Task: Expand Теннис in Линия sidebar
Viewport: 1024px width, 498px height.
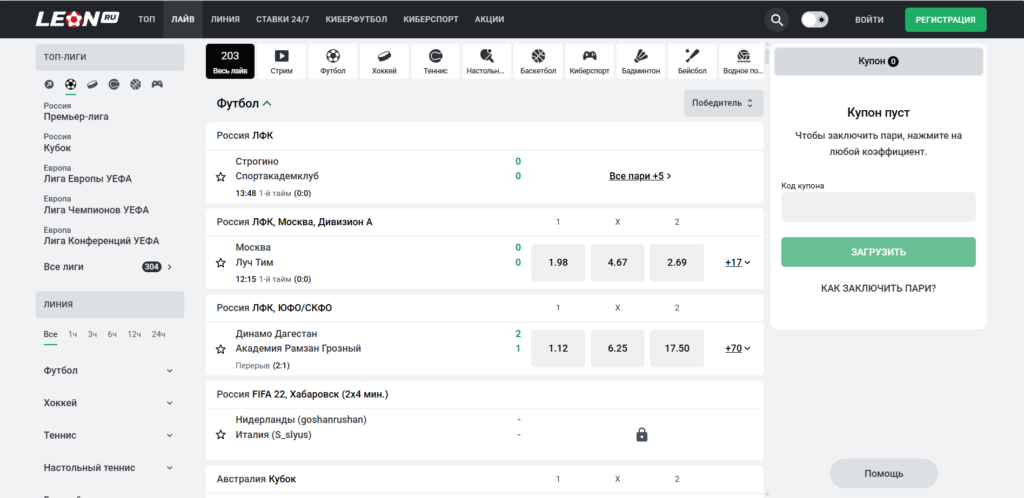Action: 108,435
